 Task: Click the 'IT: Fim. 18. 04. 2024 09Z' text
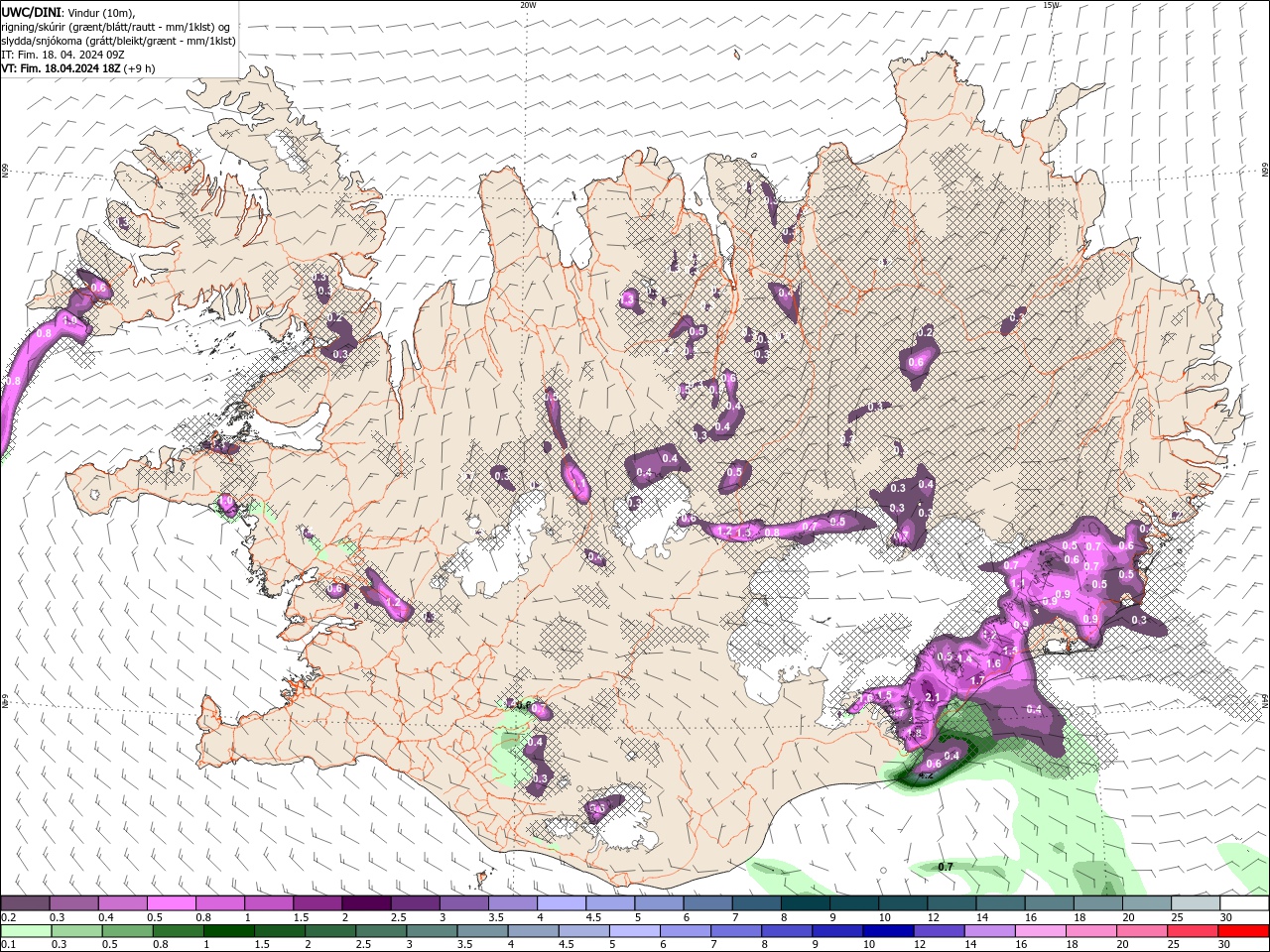click(62, 55)
